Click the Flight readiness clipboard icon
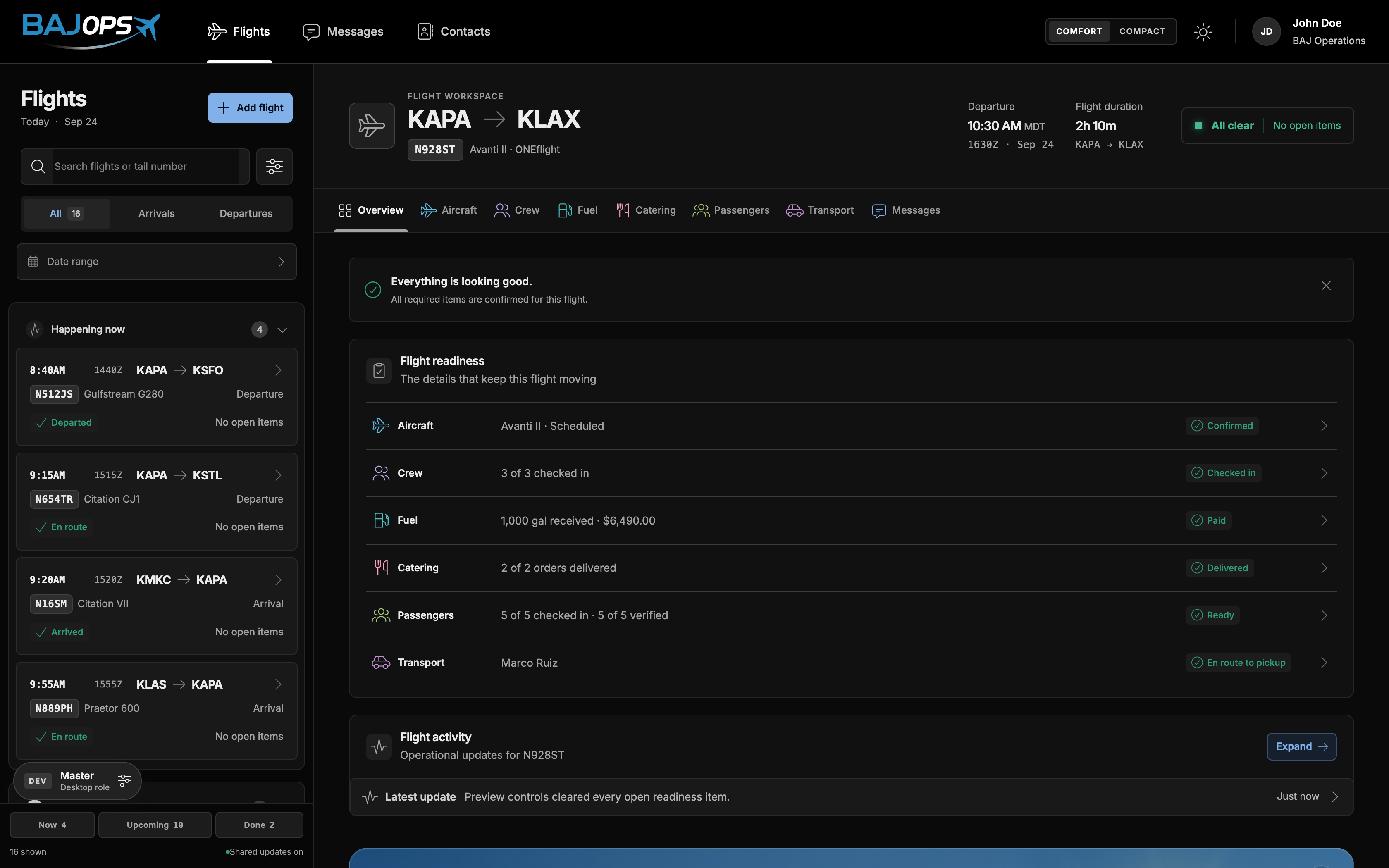This screenshot has width=1389, height=868. tap(379, 370)
